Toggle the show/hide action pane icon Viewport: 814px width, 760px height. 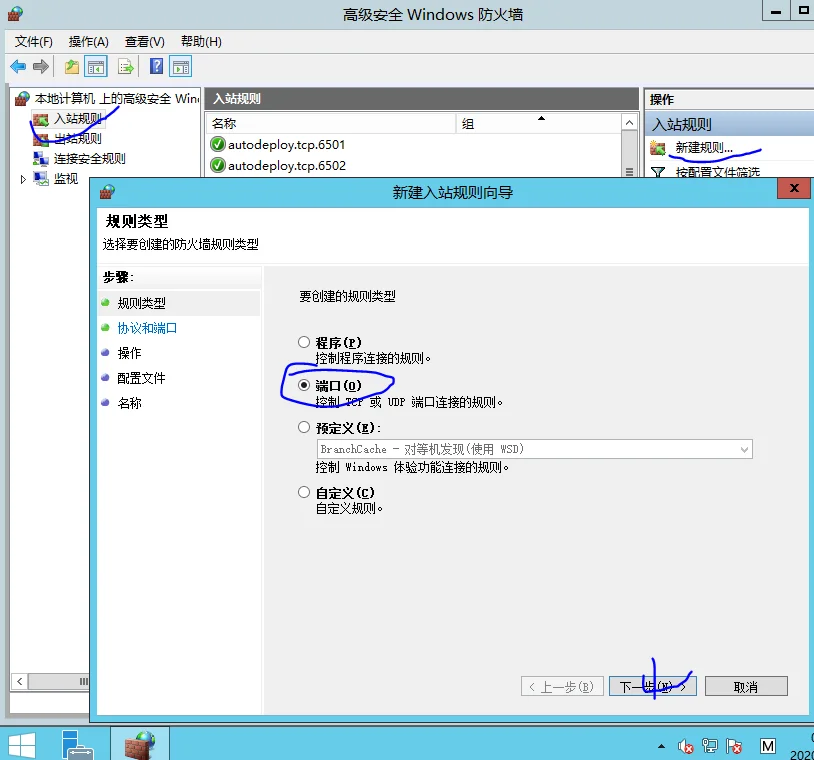point(180,66)
